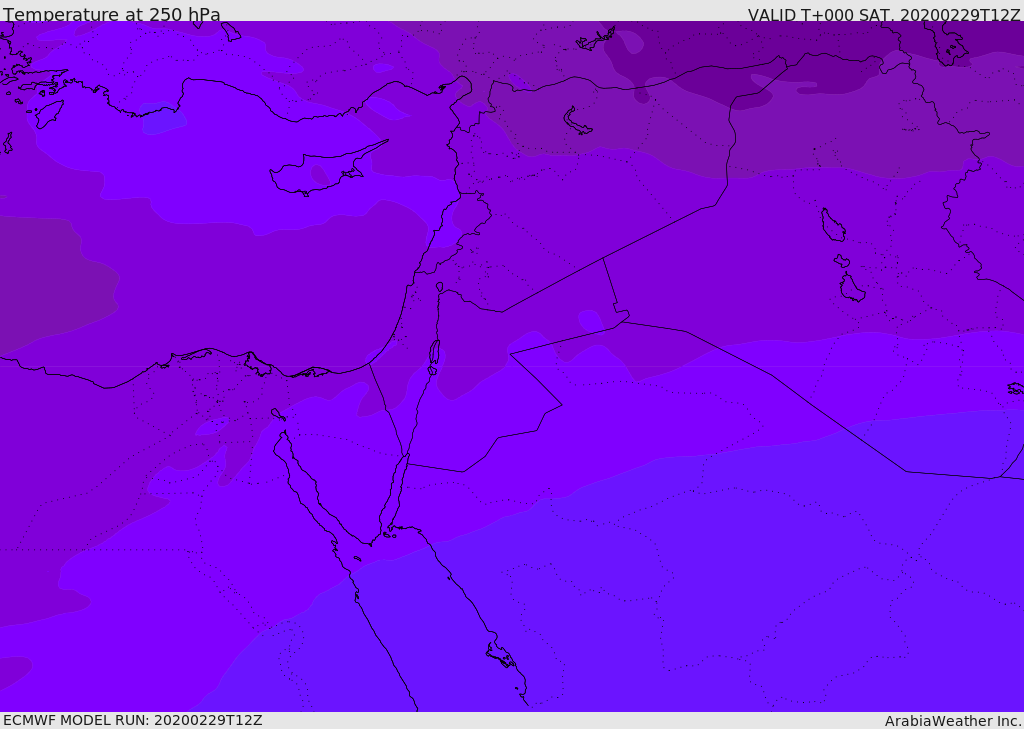
Task: Click the 'Temperature at 250 hPa' title text
Action: point(112,14)
